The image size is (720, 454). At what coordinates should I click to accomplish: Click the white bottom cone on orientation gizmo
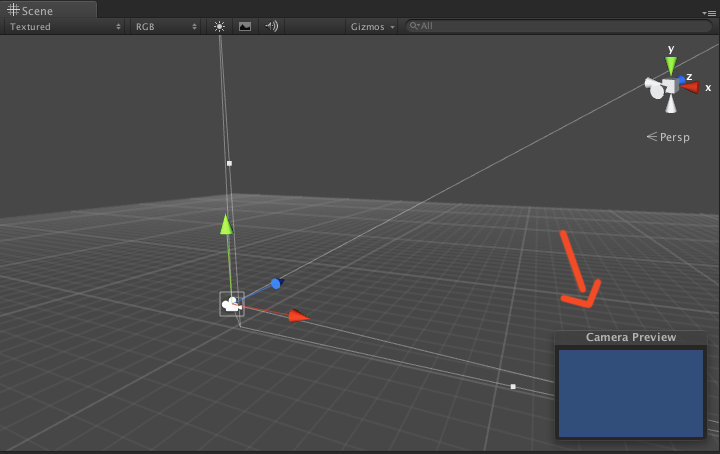point(671,104)
